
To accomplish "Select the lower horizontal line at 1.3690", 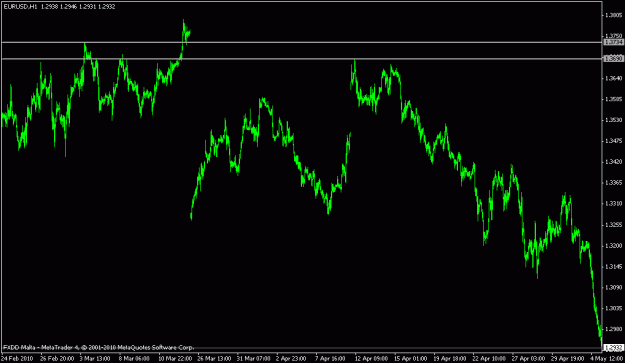I will pos(302,59).
